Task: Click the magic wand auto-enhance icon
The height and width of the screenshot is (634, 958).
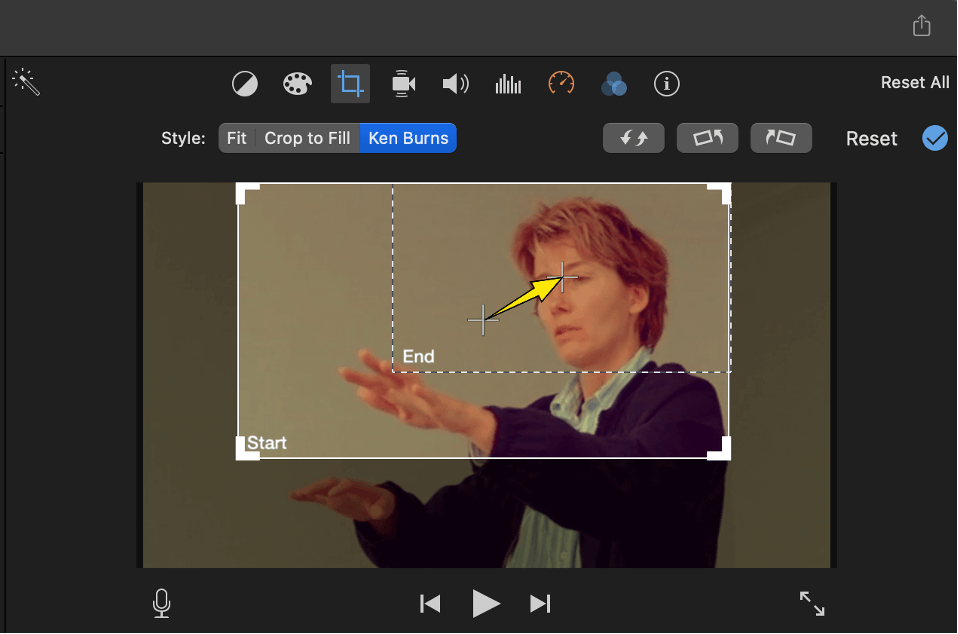Action: (x=26, y=83)
